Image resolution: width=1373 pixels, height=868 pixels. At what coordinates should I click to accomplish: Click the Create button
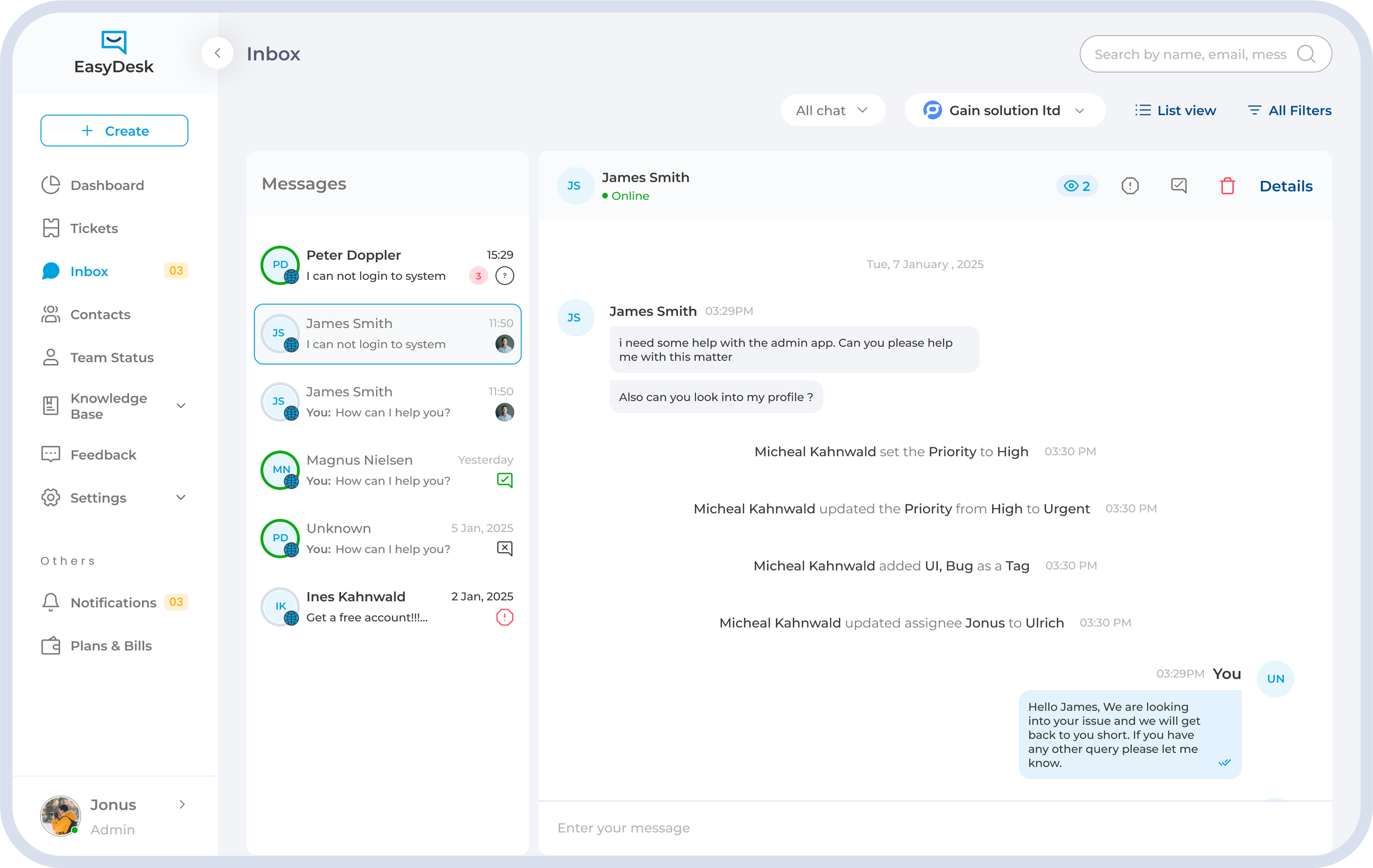click(x=114, y=131)
